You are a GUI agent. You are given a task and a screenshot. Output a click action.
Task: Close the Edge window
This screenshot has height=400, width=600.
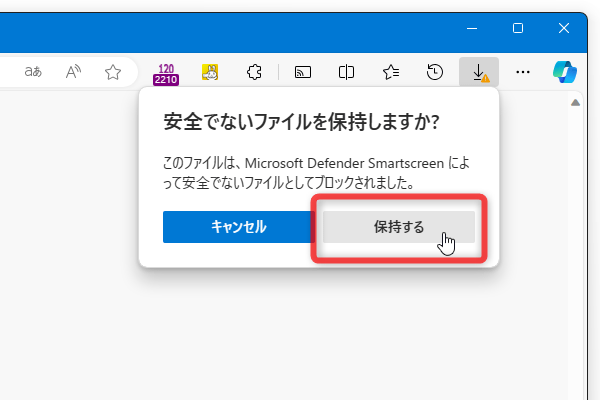click(x=564, y=28)
